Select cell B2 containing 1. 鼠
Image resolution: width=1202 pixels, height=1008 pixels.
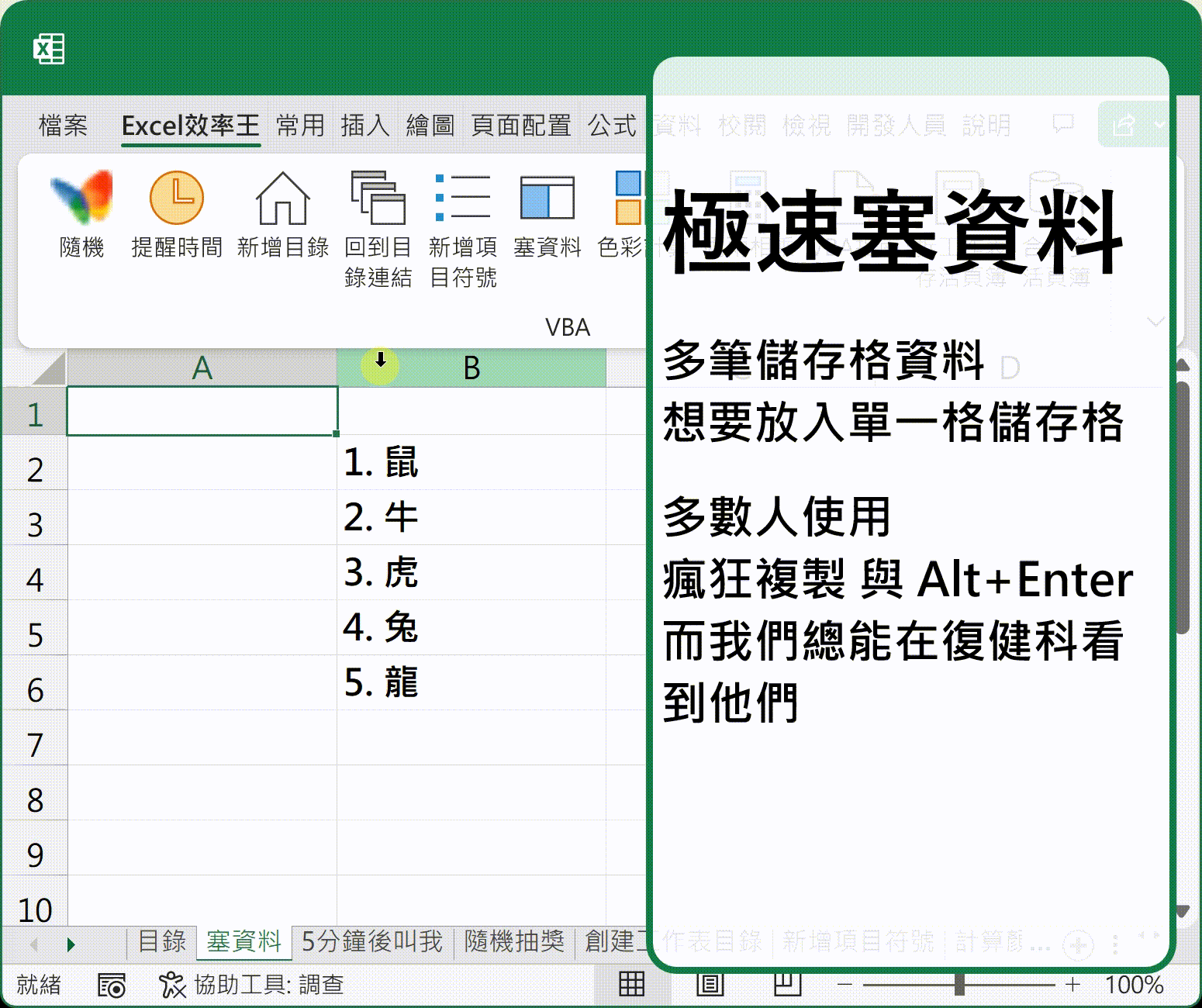pos(471,463)
